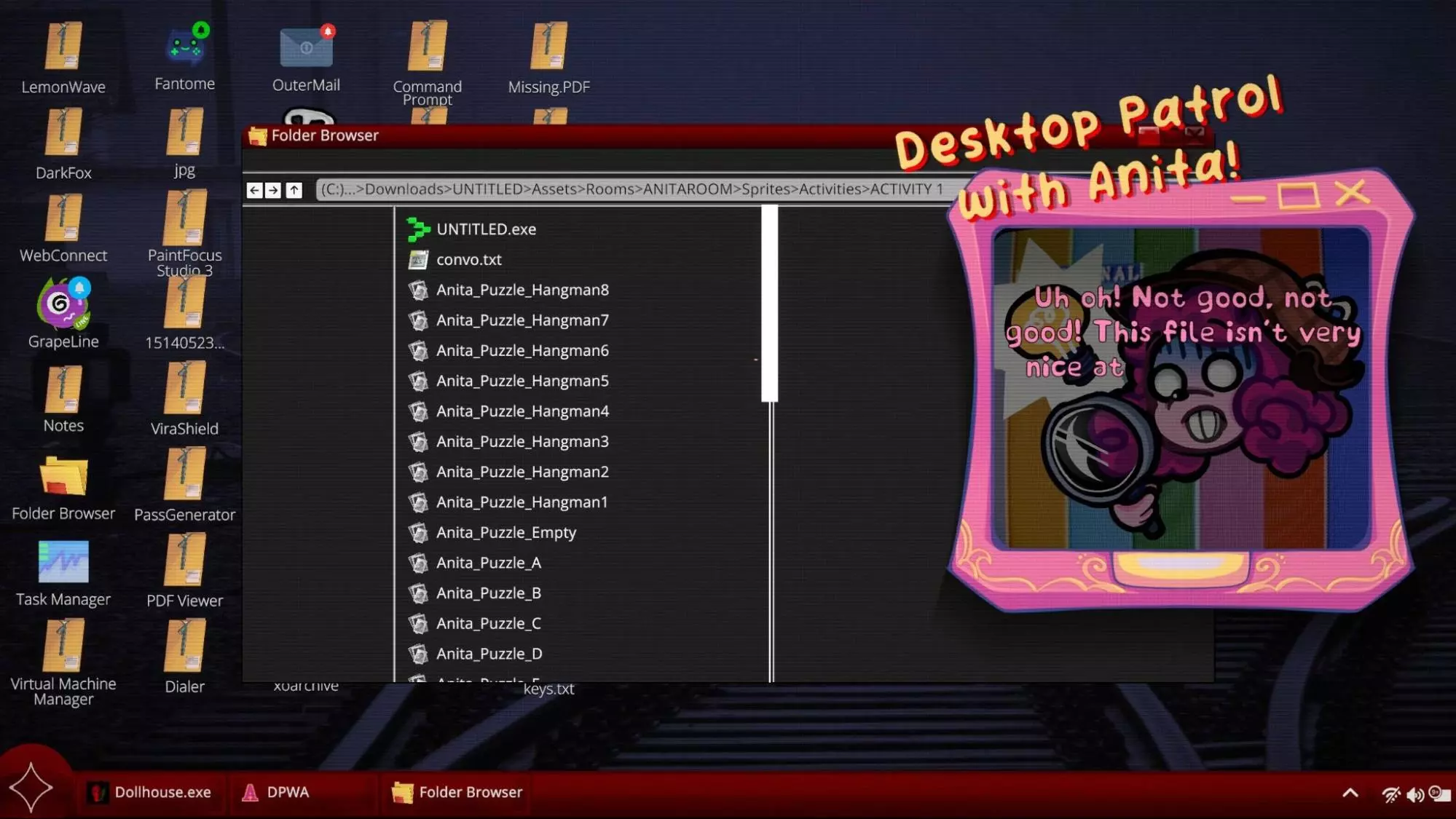The height and width of the screenshot is (819, 1456).
Task: Click the file list scrollbar thumb
Action: tap(769, 304)
